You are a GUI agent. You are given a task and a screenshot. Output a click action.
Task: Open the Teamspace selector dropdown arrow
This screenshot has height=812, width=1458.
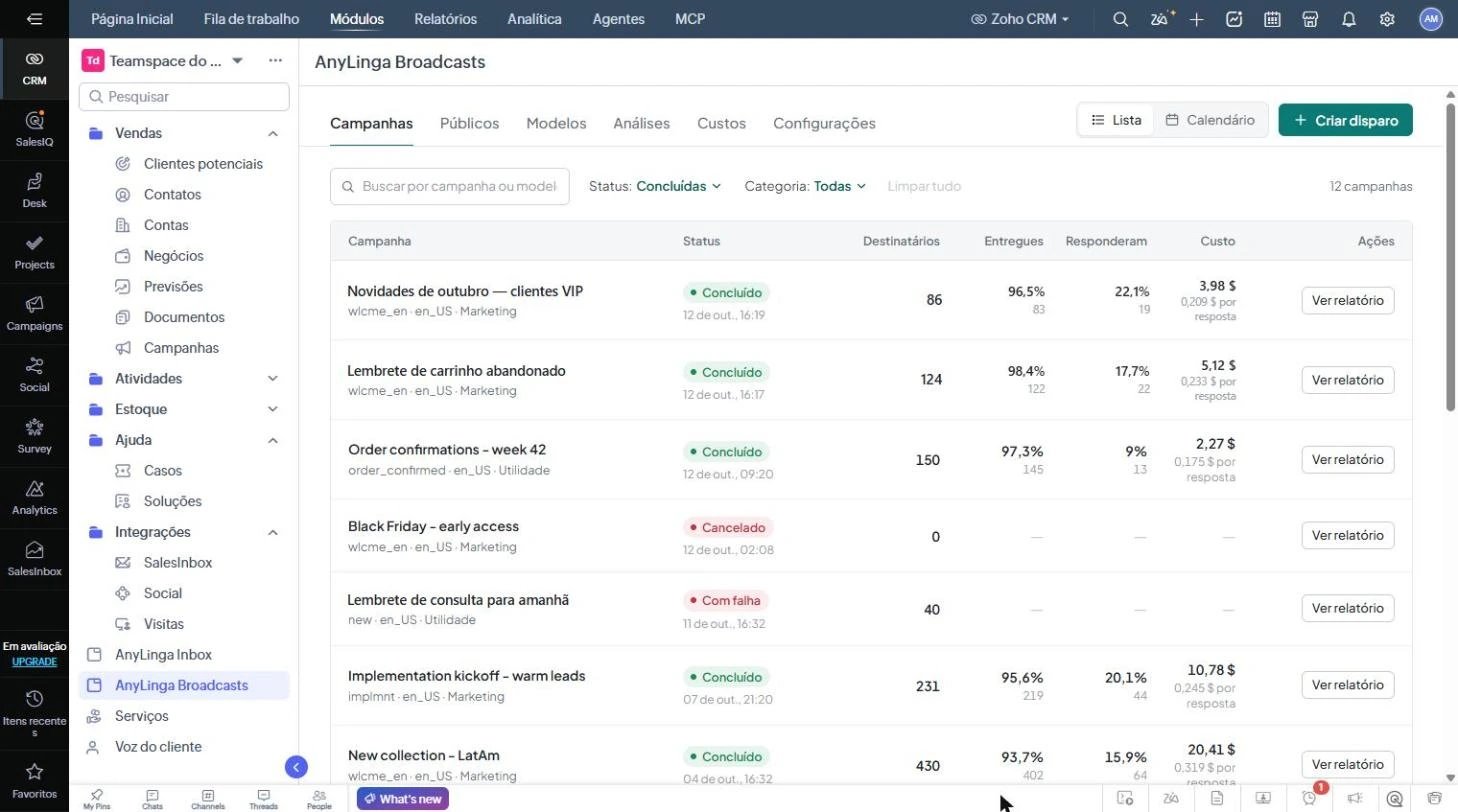(237, 61)
